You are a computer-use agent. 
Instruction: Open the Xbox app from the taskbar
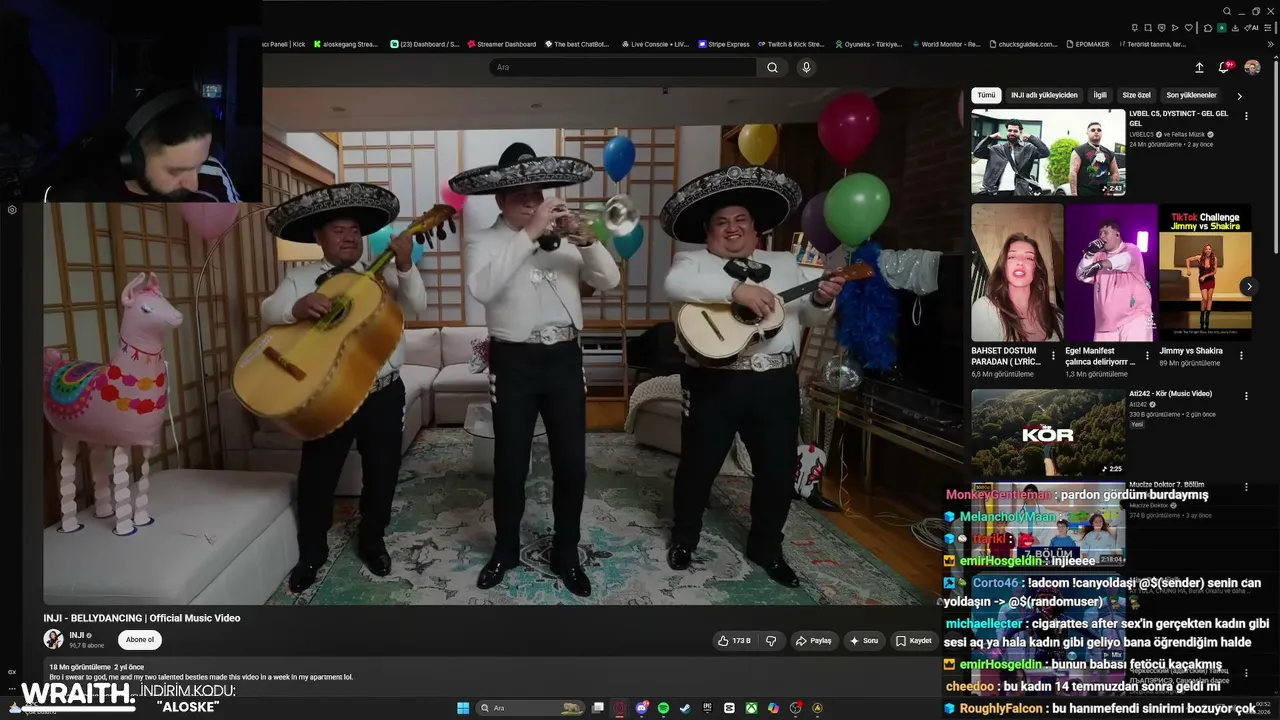[x=751, y=708]
